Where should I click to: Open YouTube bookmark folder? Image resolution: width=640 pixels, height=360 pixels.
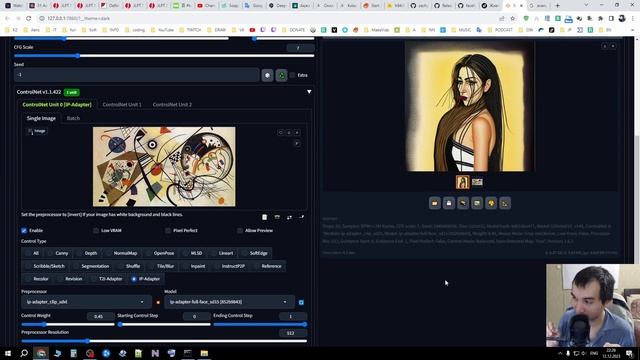coord(162,30)
